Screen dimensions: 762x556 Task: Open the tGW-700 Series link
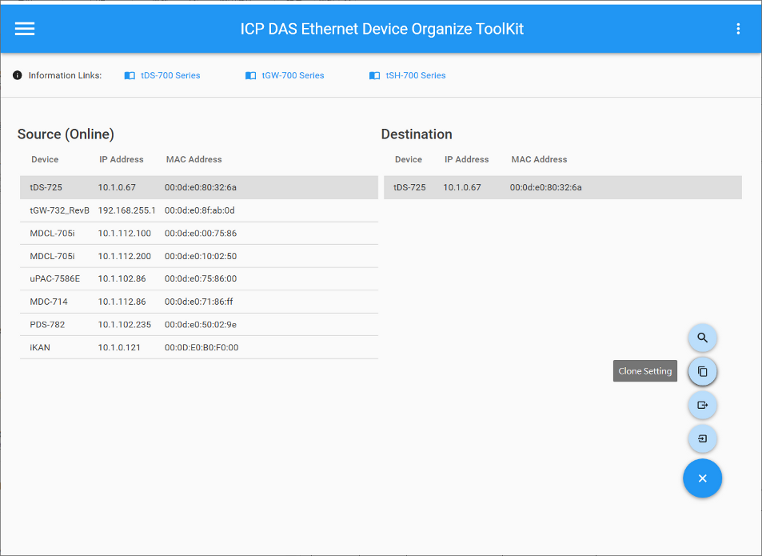coord(293,75)
